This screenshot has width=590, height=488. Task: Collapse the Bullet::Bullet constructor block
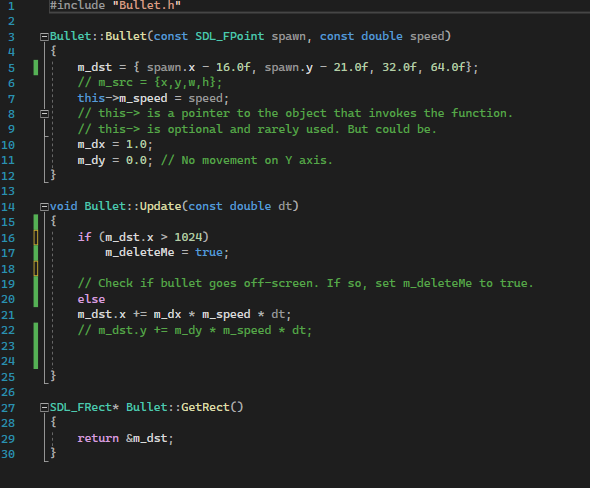pyautogui.click(x=44, y=37)
